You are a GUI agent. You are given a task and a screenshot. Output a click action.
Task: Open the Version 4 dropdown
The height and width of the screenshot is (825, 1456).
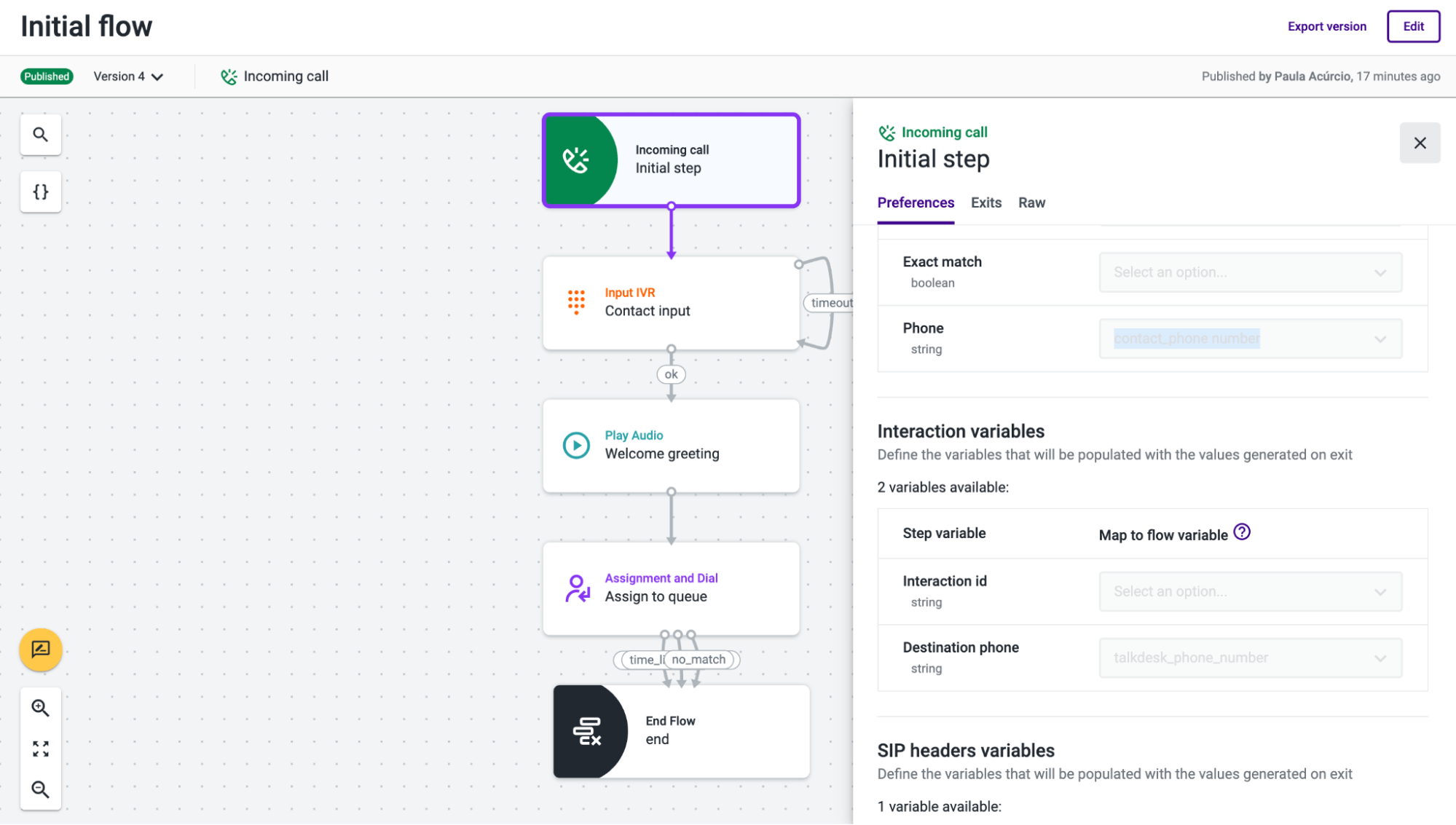128,76
